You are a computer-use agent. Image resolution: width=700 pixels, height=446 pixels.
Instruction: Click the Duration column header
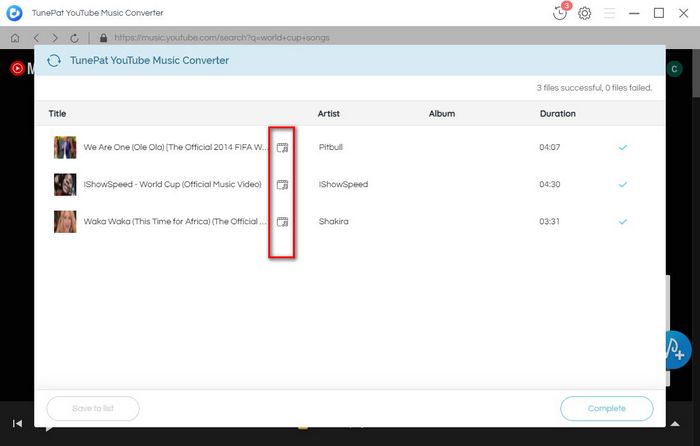(x=558, y=114)
